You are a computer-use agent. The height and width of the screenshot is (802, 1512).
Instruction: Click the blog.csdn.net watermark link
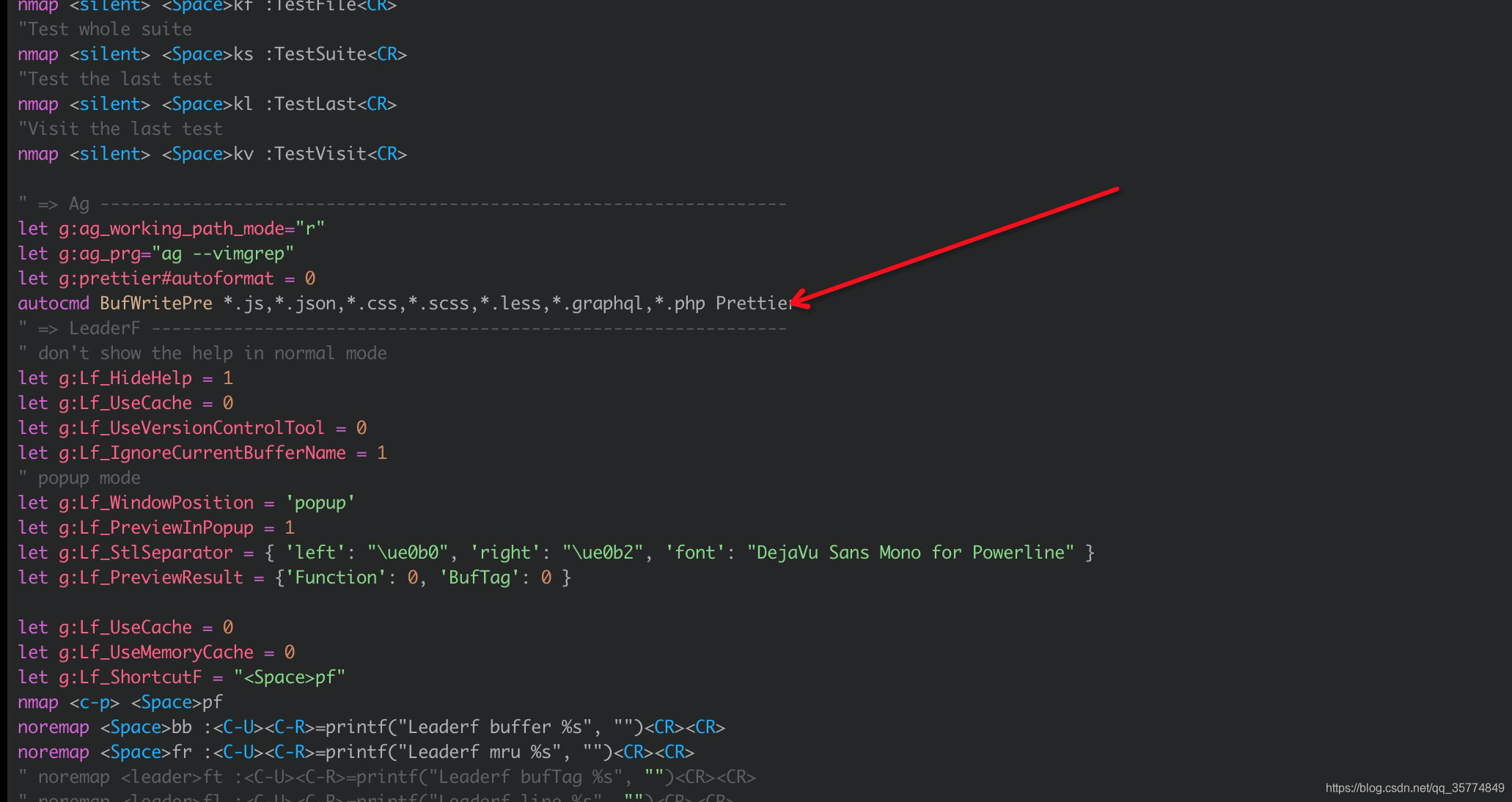click(1414, 788)
